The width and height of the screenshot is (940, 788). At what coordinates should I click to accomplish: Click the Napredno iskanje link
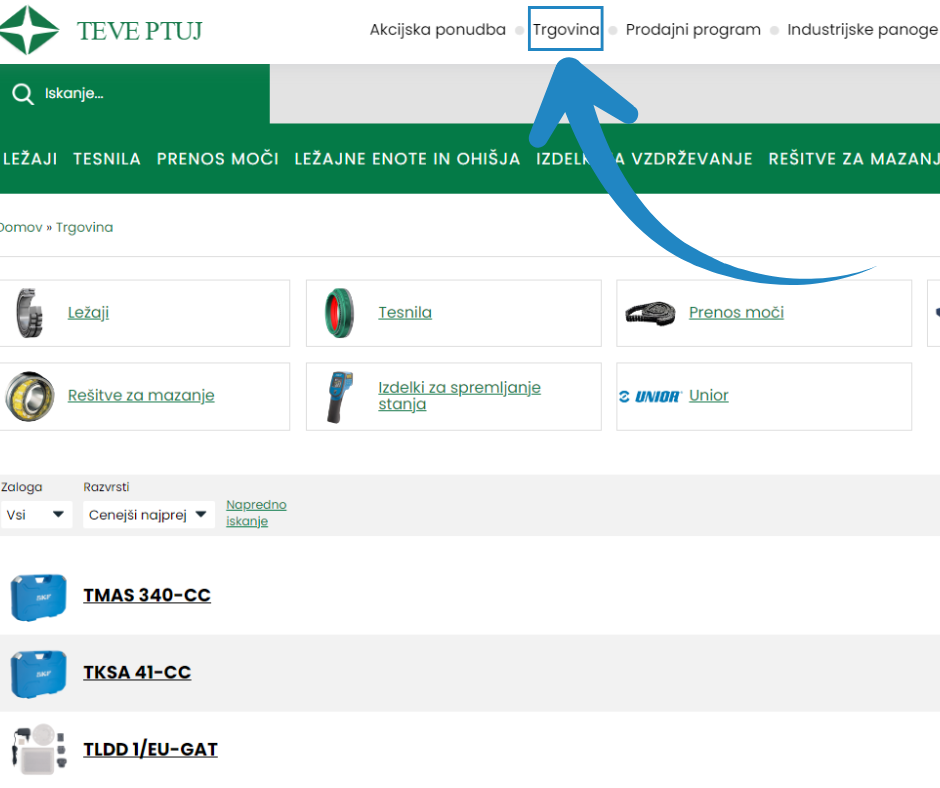pyautogui.click(x=256, y=513)
